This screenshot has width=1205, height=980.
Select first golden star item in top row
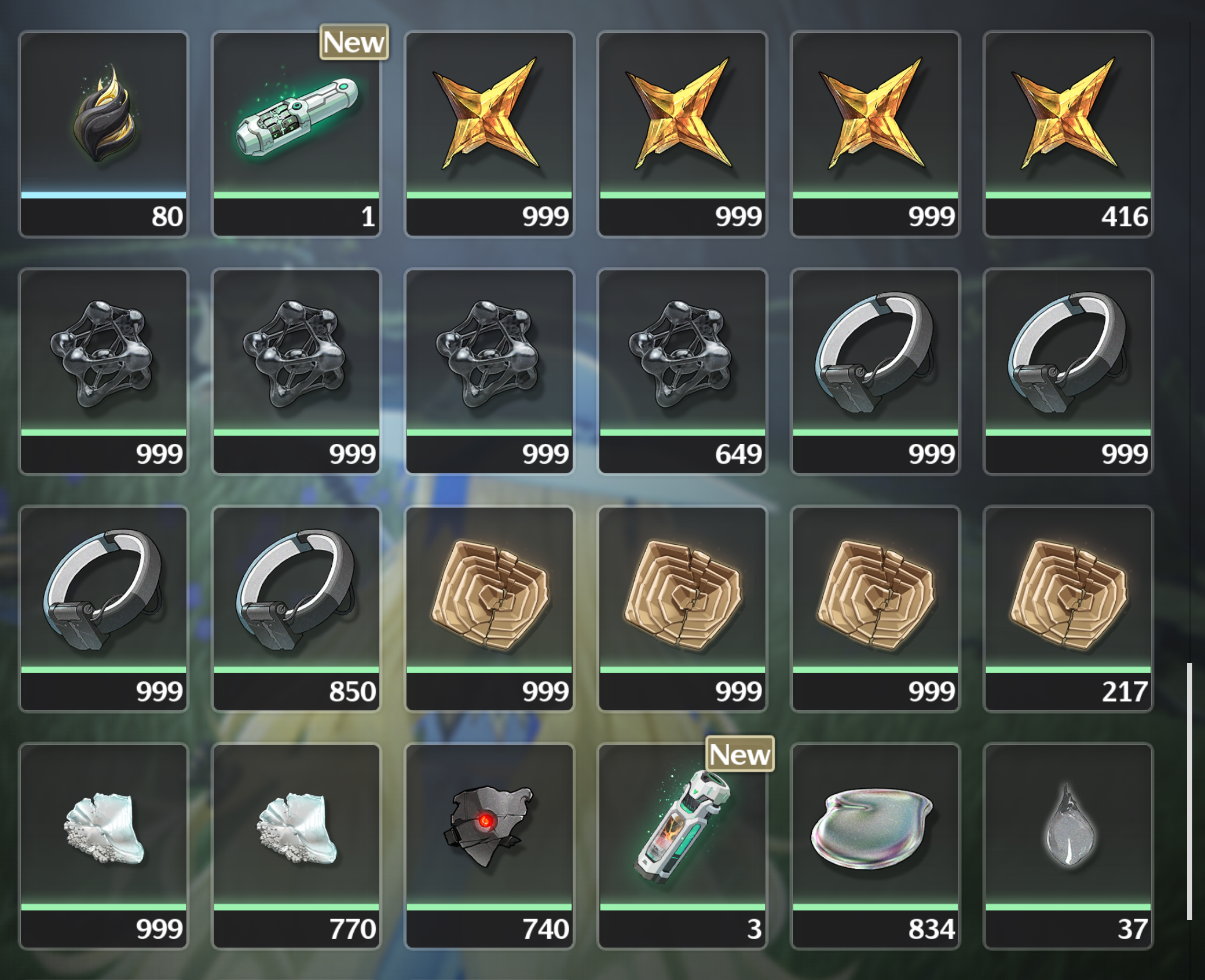[489, 134]
